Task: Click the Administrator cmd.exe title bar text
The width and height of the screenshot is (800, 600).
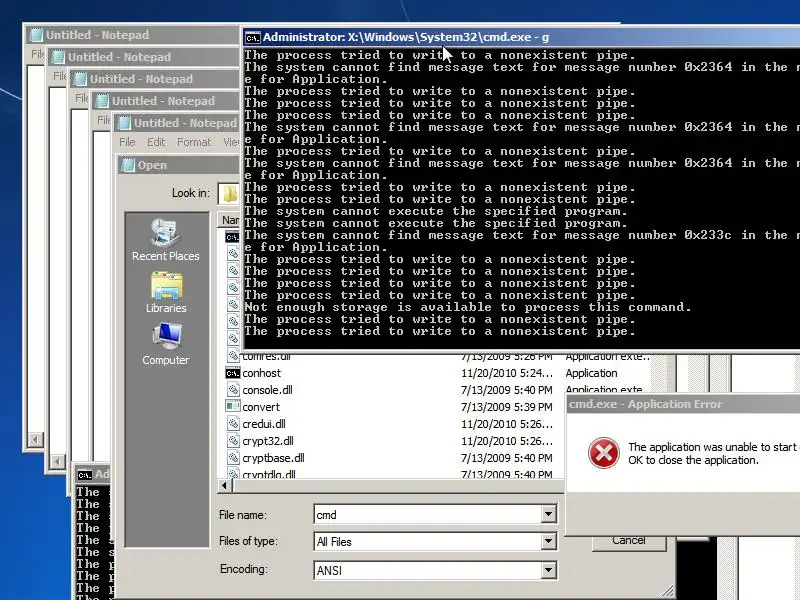Action: [x=406, y=37]
